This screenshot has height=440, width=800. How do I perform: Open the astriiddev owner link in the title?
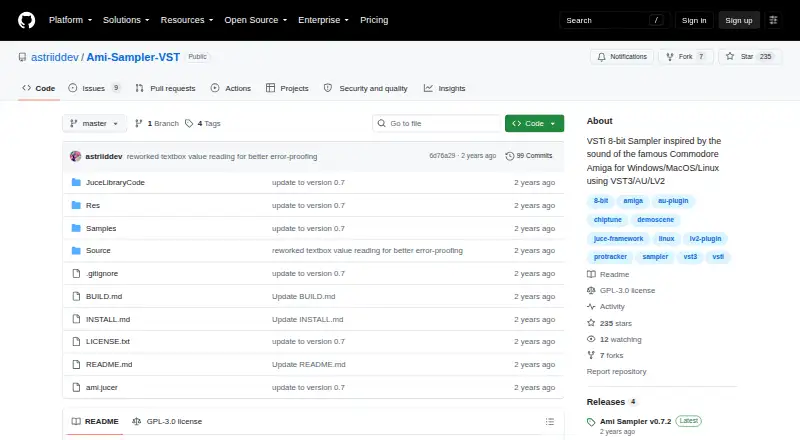55,57
